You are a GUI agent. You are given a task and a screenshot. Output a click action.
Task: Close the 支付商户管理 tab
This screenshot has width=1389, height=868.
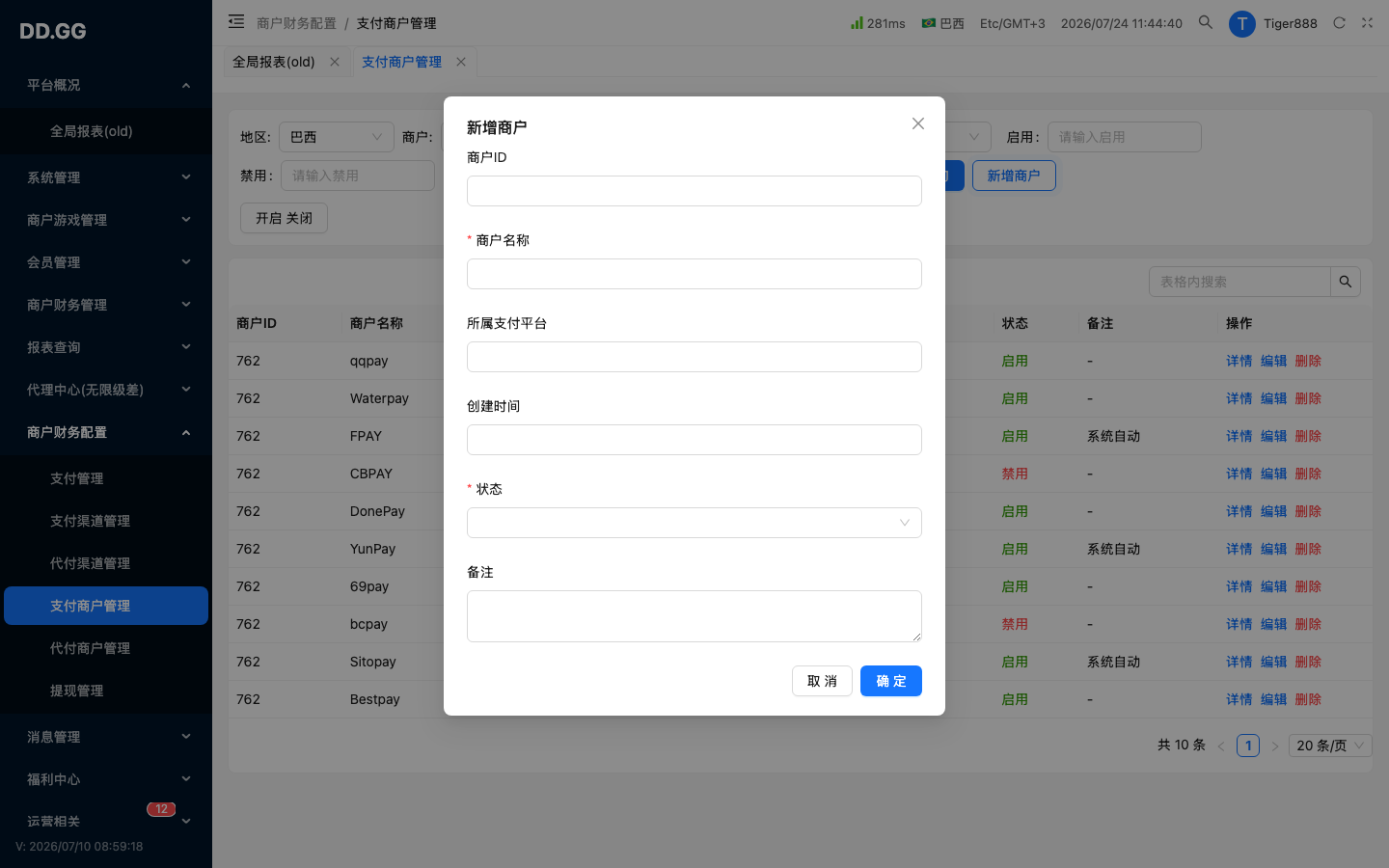[461, 62]
